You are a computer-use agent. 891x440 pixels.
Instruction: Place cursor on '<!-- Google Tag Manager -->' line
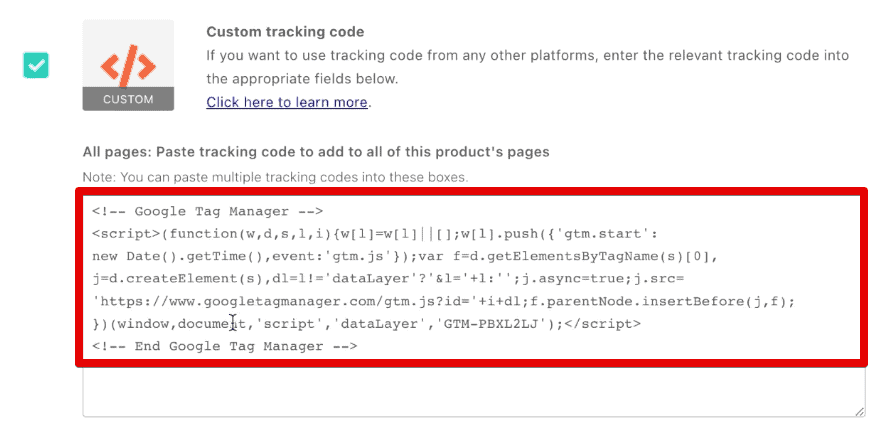click(x=207, y=211)
